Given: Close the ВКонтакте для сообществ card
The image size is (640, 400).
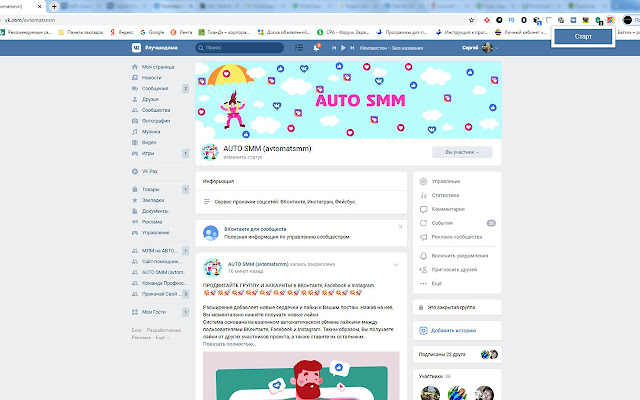Looking at the screenshot, I should [x=400, y=227].
